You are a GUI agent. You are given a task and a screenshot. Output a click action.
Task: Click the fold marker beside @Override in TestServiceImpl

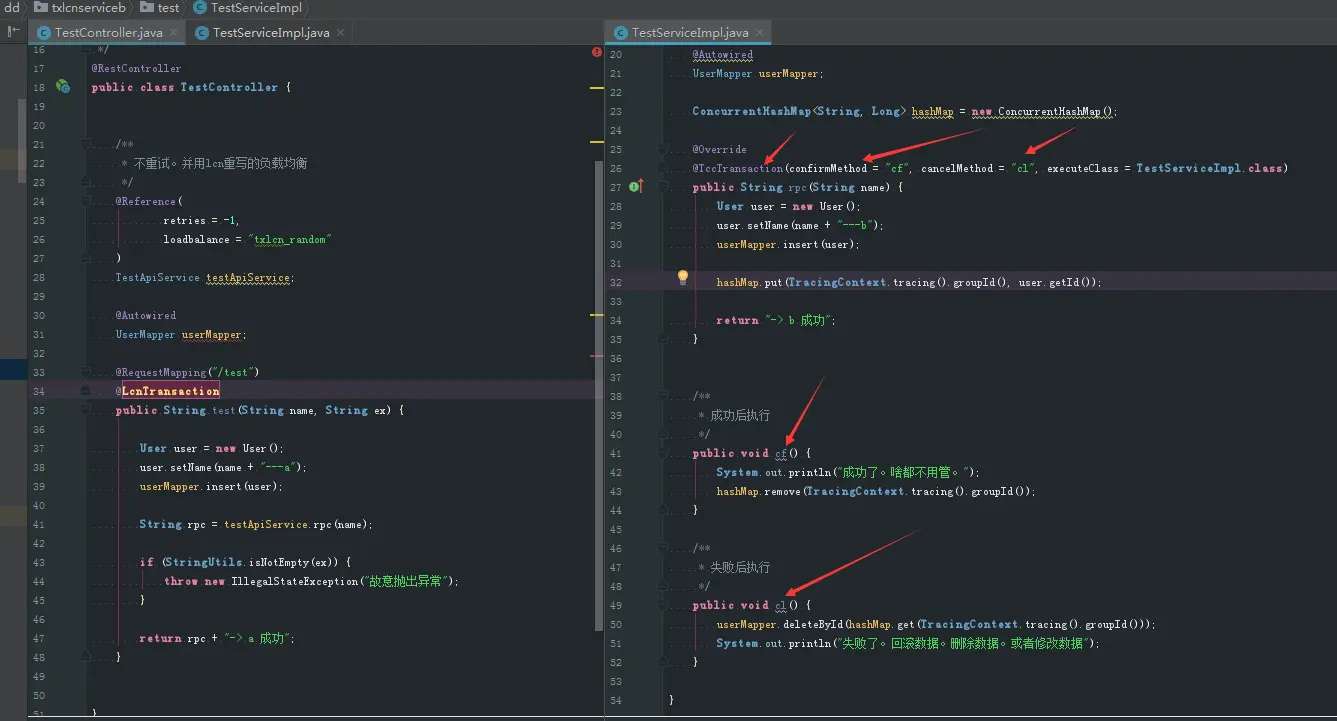point(664,149)
